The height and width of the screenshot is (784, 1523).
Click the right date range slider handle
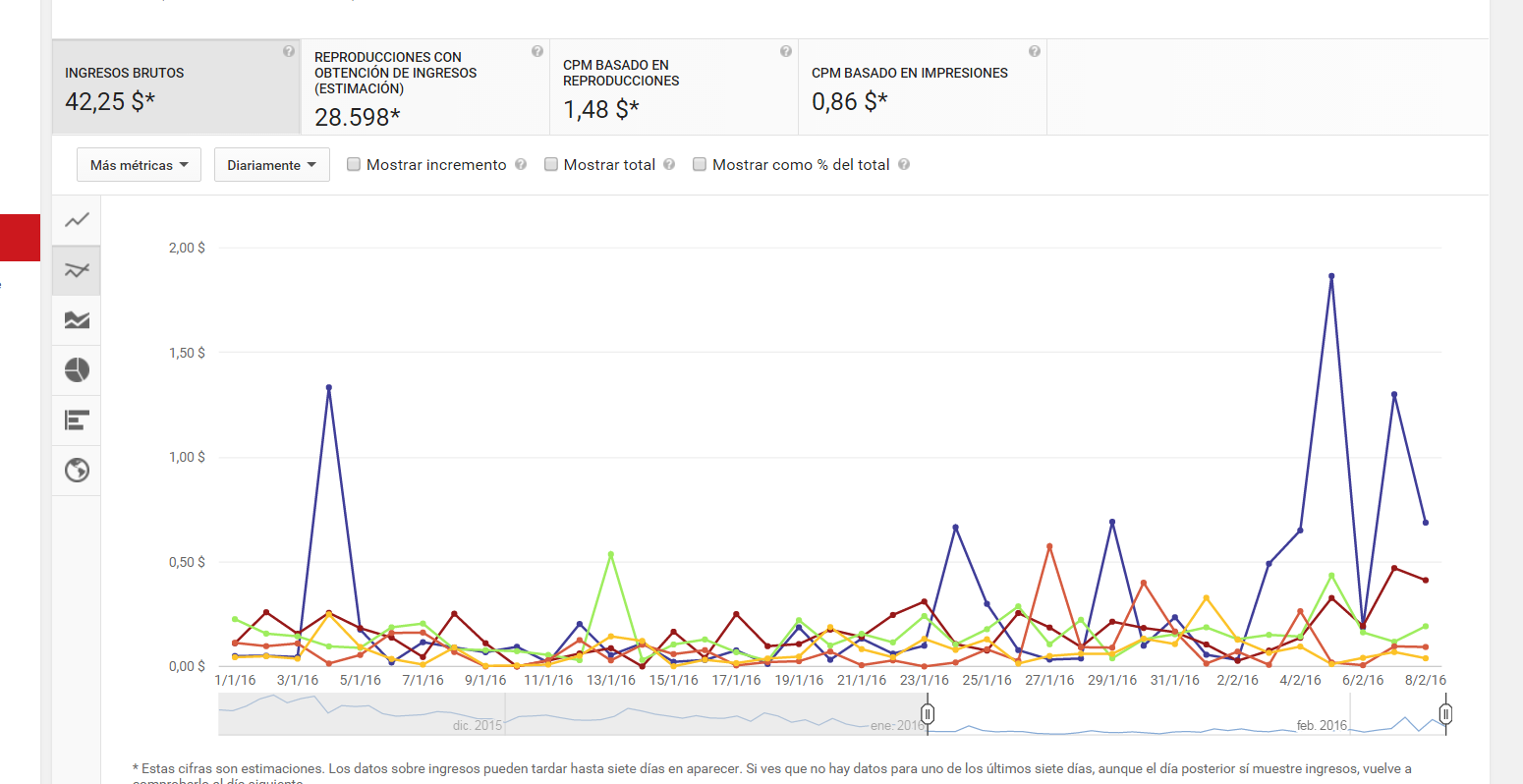(1445, 714)
